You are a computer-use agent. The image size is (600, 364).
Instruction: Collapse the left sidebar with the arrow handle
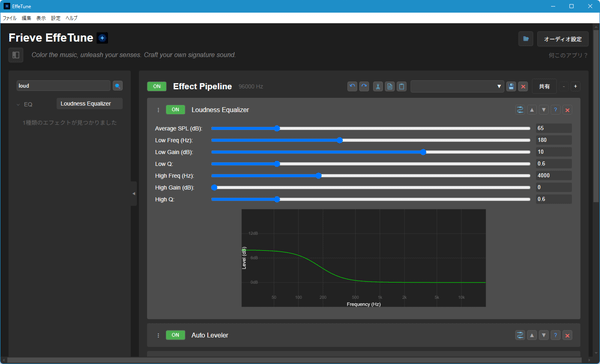[x=134, y=194]
